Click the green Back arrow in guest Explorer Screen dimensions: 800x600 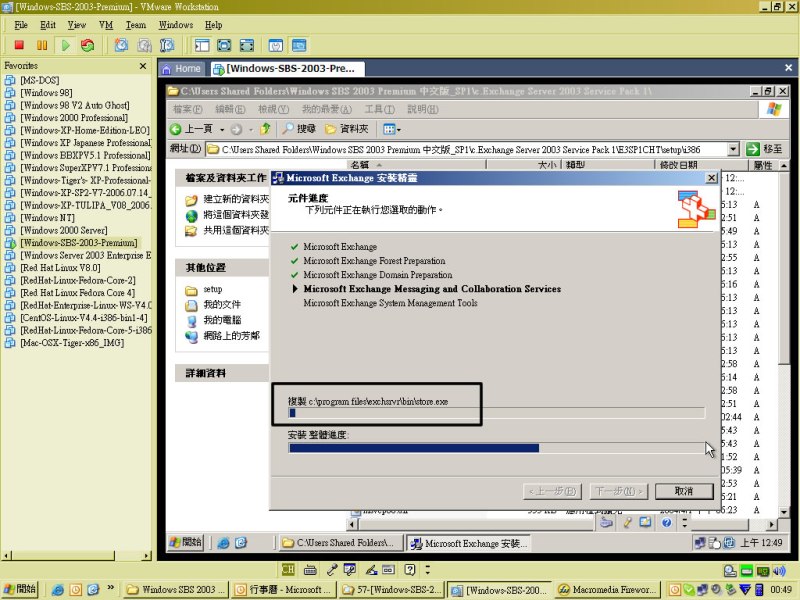[x=176, y=129]
